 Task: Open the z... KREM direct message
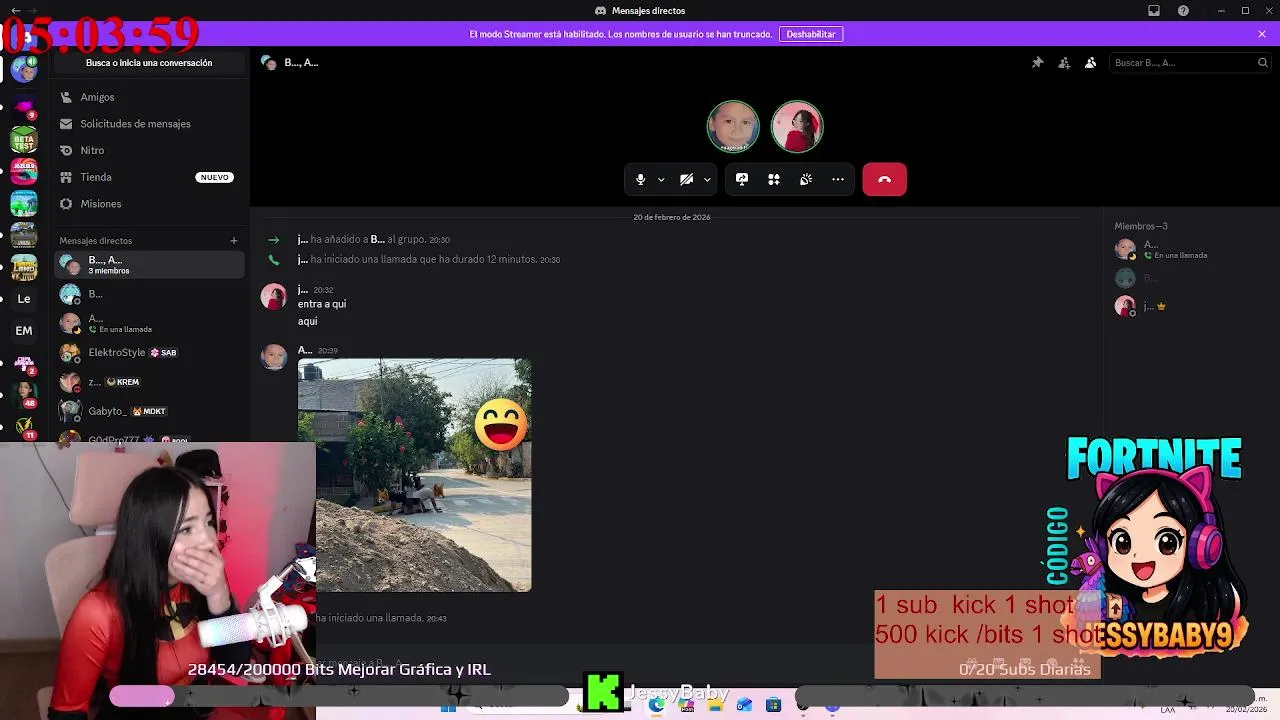(149, 382)
